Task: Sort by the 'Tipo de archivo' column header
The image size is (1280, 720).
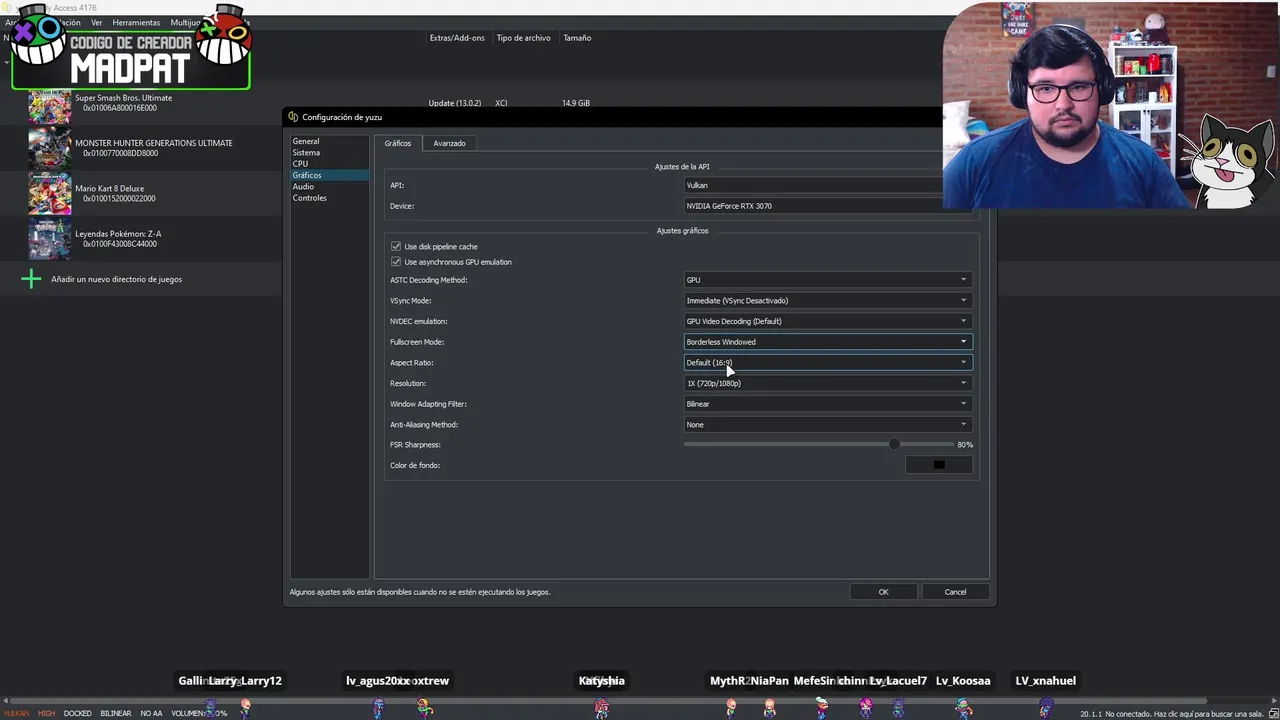Action: tap(523, 38)
